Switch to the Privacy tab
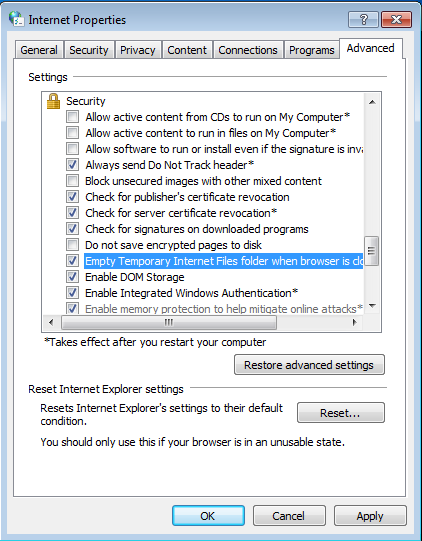 click(138, 50)
